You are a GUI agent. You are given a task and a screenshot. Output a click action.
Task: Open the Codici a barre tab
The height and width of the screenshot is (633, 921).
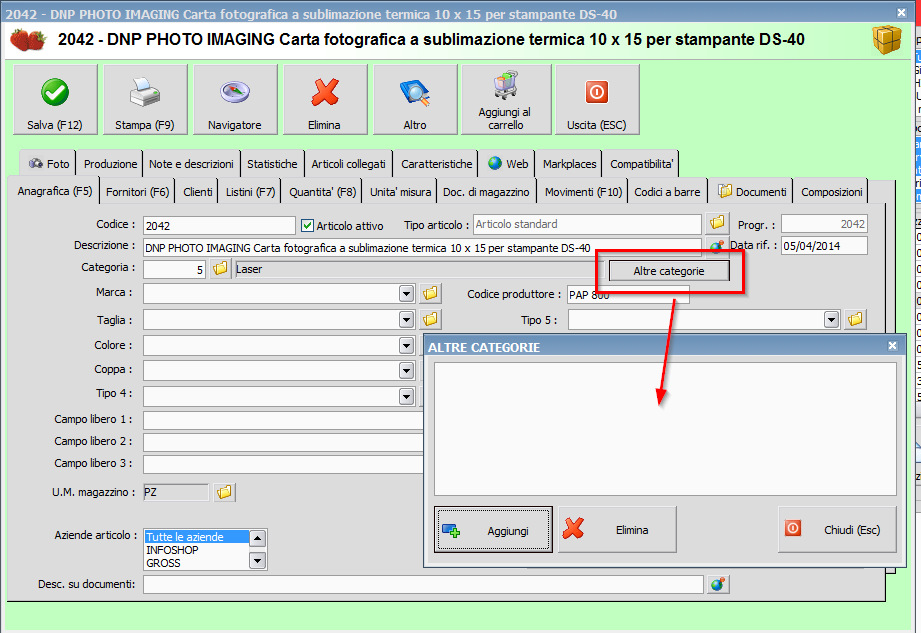[x=667, y=192]
